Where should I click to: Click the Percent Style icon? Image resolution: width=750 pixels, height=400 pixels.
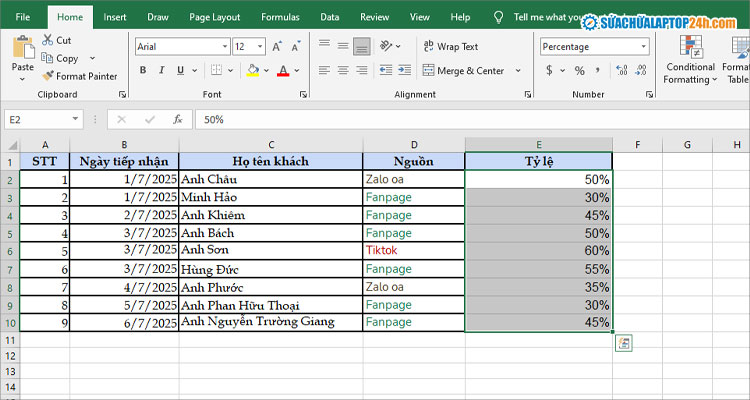(x=578, y=71)
